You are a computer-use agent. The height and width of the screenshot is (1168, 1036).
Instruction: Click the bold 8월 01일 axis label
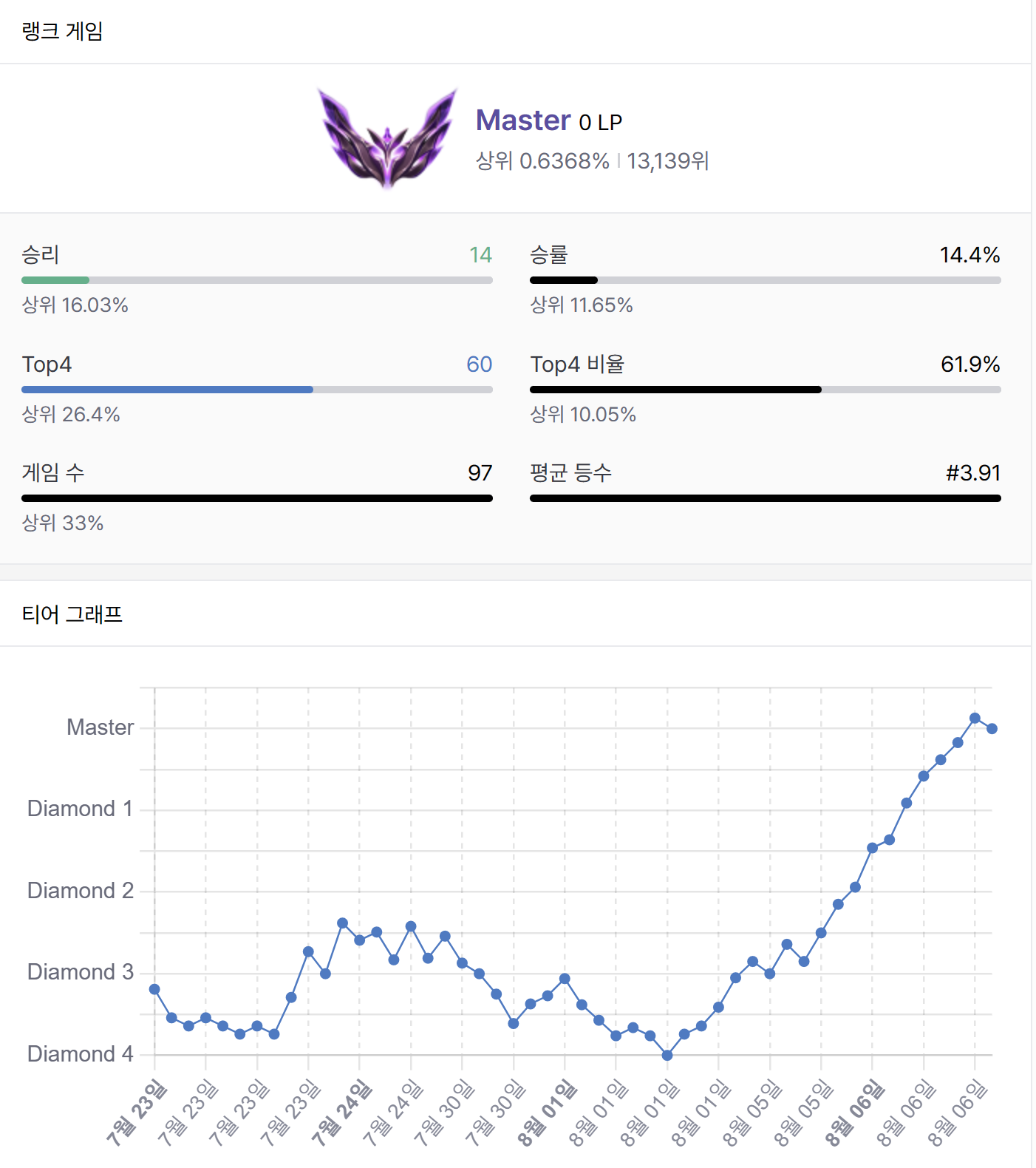tap(547, 1112)
